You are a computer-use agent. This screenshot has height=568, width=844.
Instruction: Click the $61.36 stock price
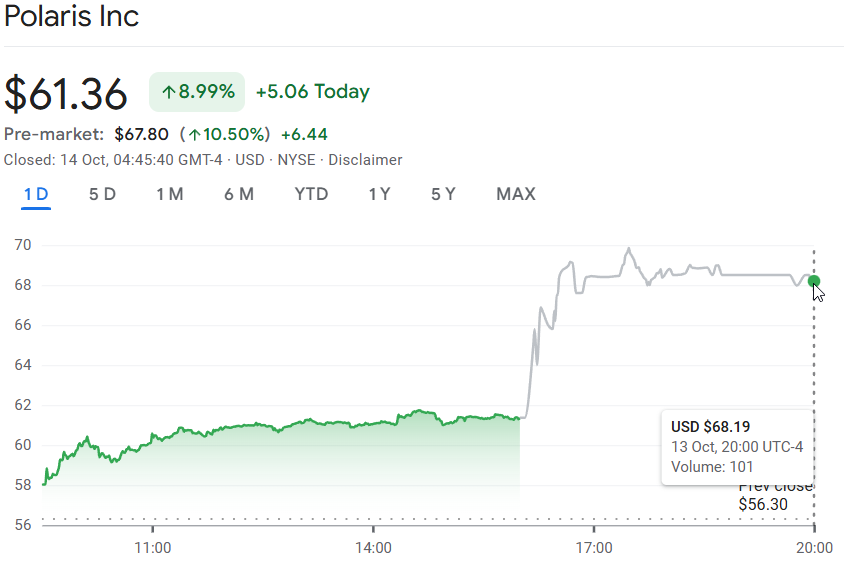[66, 94]
